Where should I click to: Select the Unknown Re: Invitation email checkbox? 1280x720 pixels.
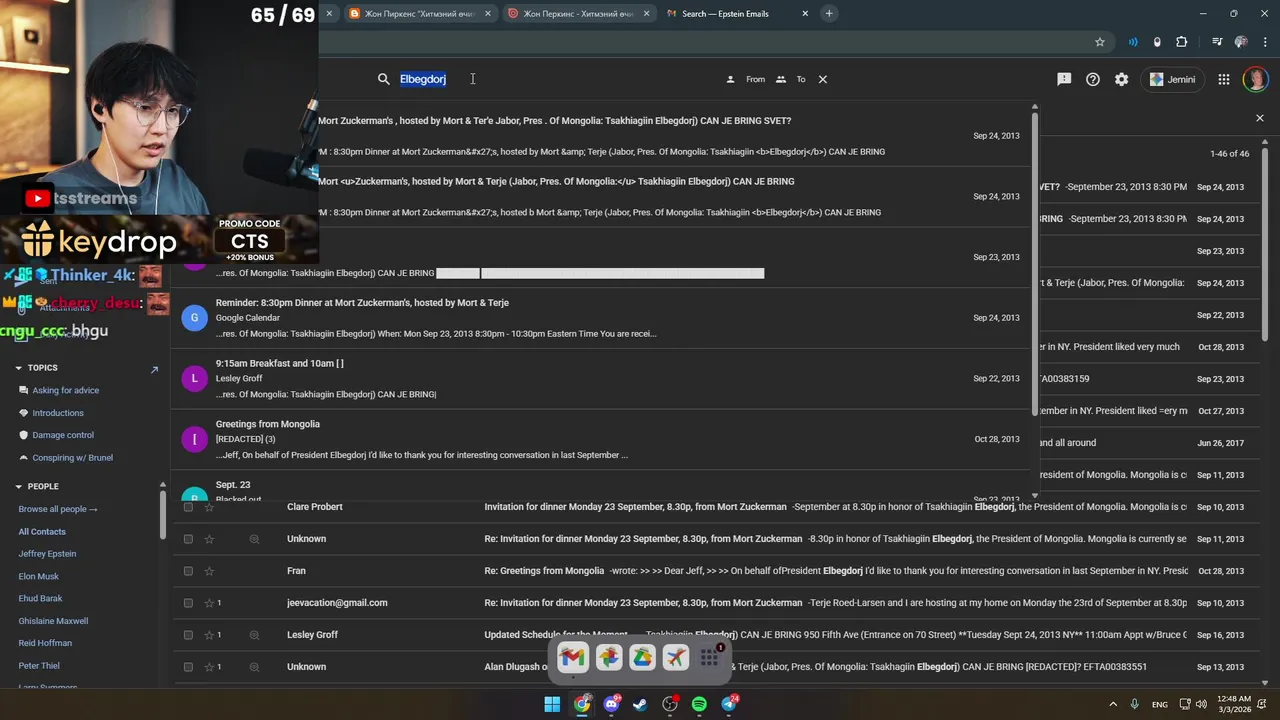188,539
